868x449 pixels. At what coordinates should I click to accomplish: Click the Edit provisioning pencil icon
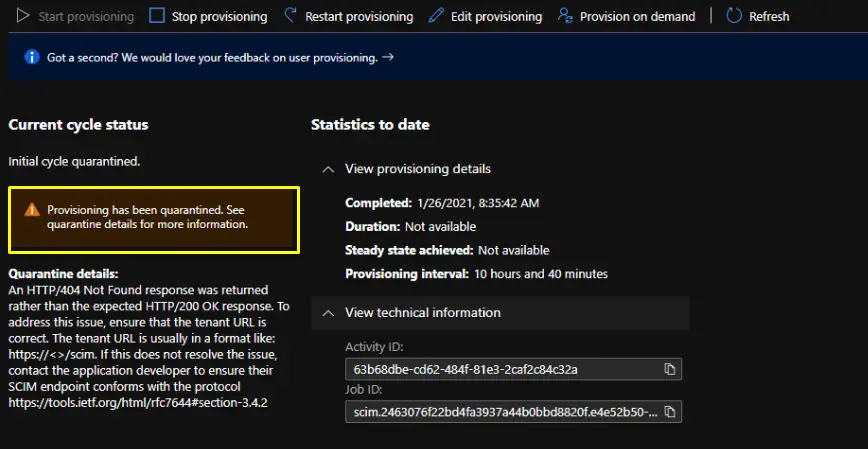coord(435,16)
